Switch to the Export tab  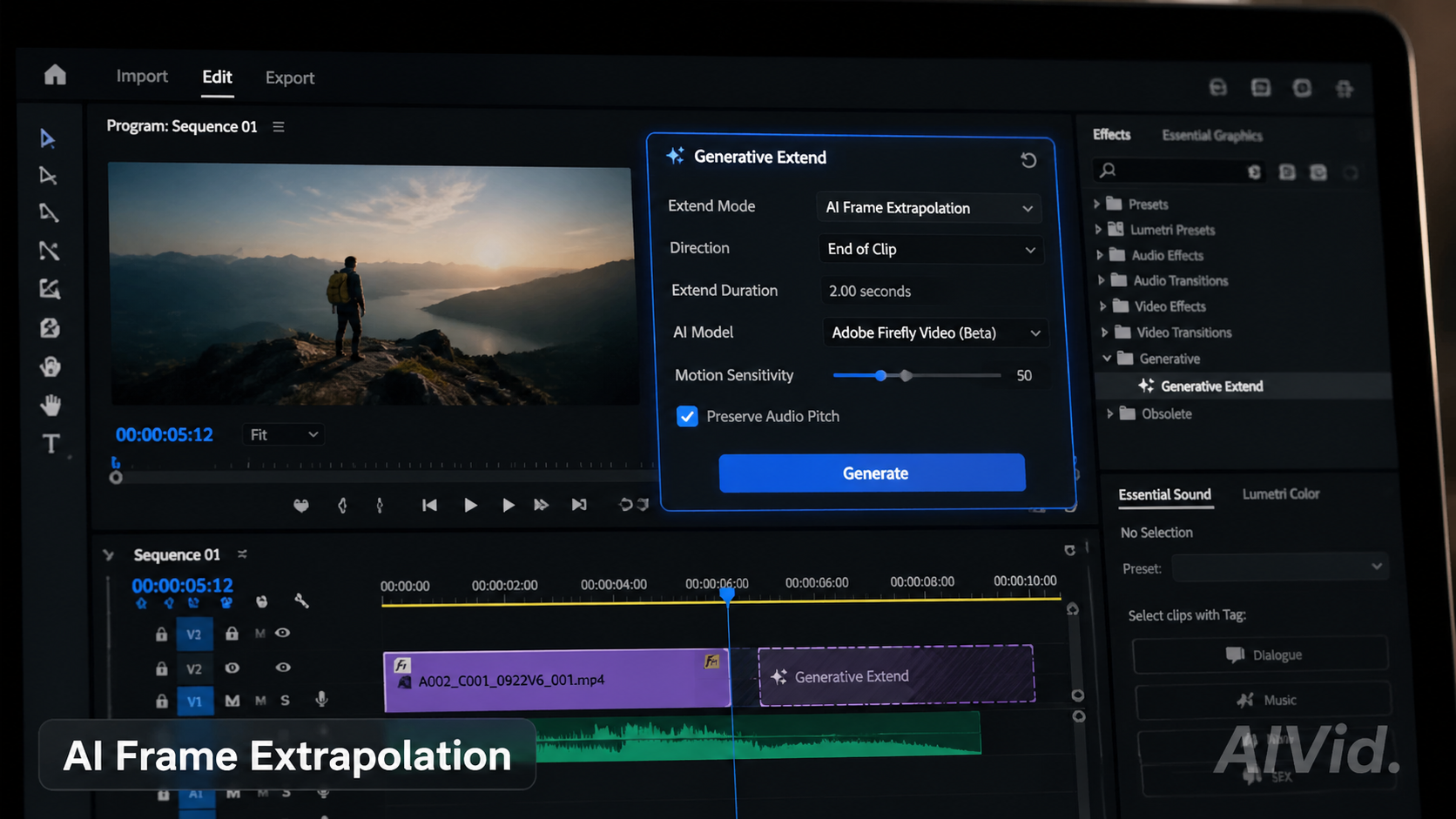pyautogui.click(x=290, y=77)
